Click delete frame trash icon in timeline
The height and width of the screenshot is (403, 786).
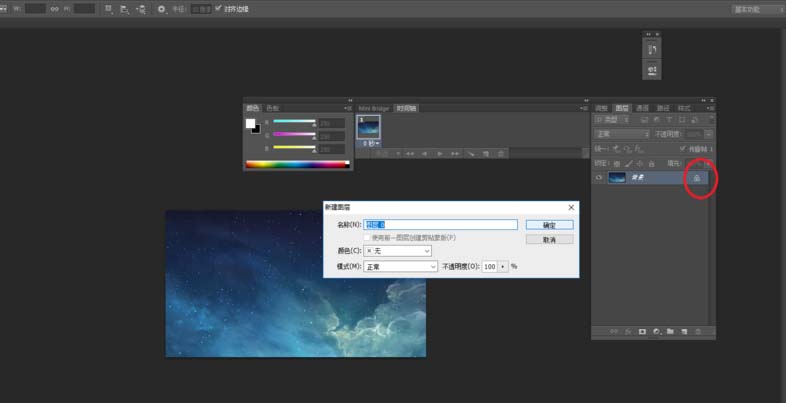point(500,154)
